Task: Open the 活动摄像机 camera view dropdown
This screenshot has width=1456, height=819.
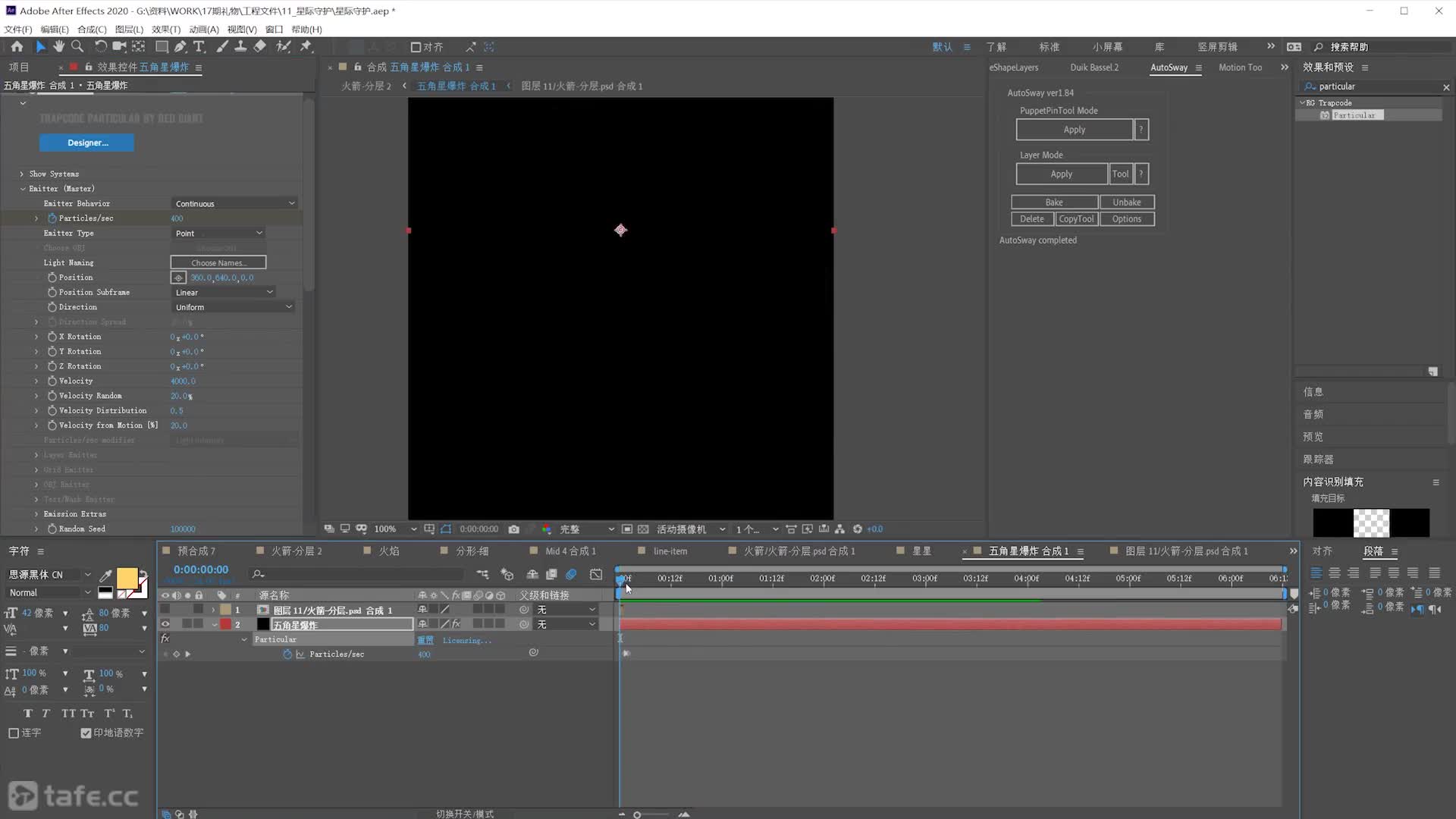Action: click(x=690, y=529)
